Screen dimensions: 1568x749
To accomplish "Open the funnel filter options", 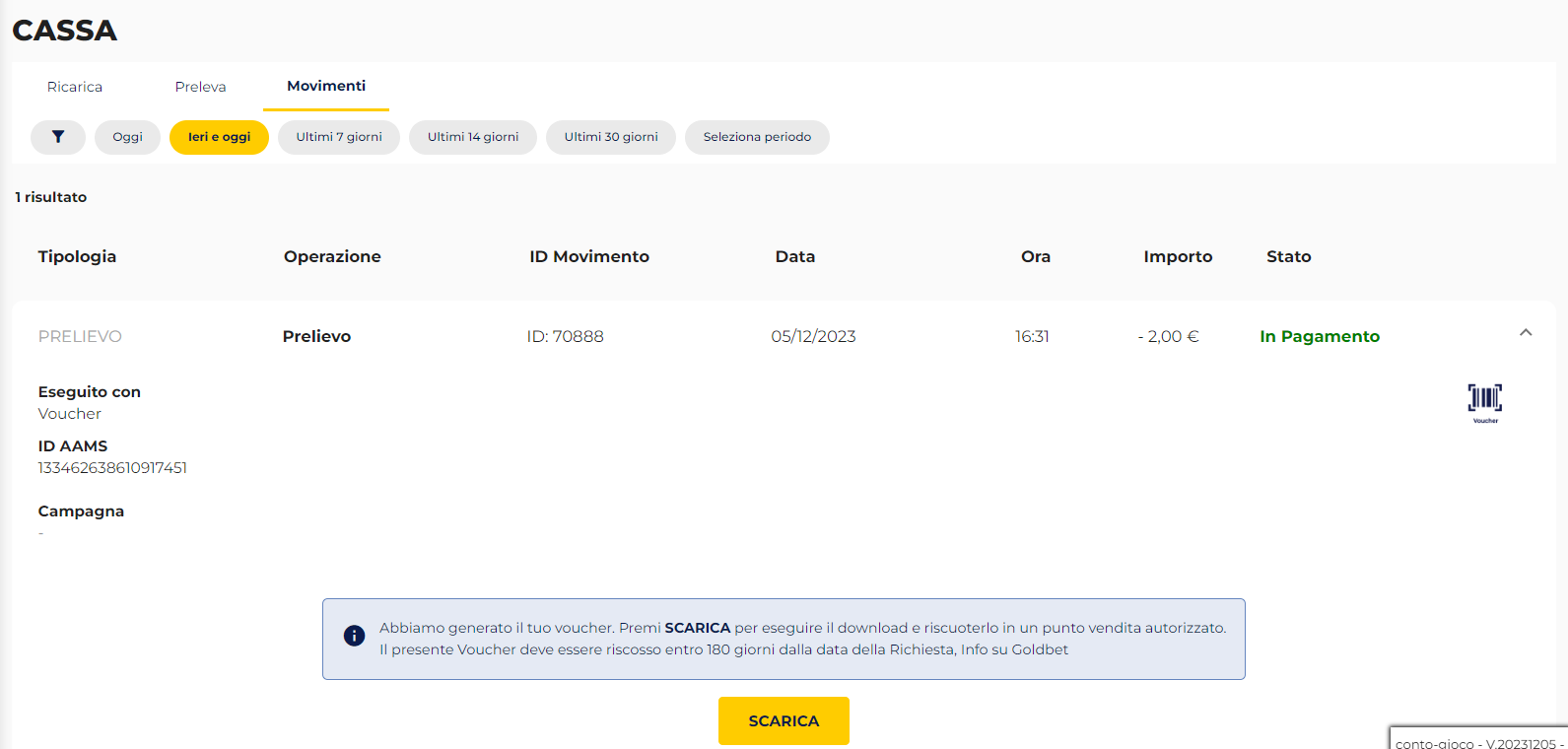I will [x=58, y=137].
